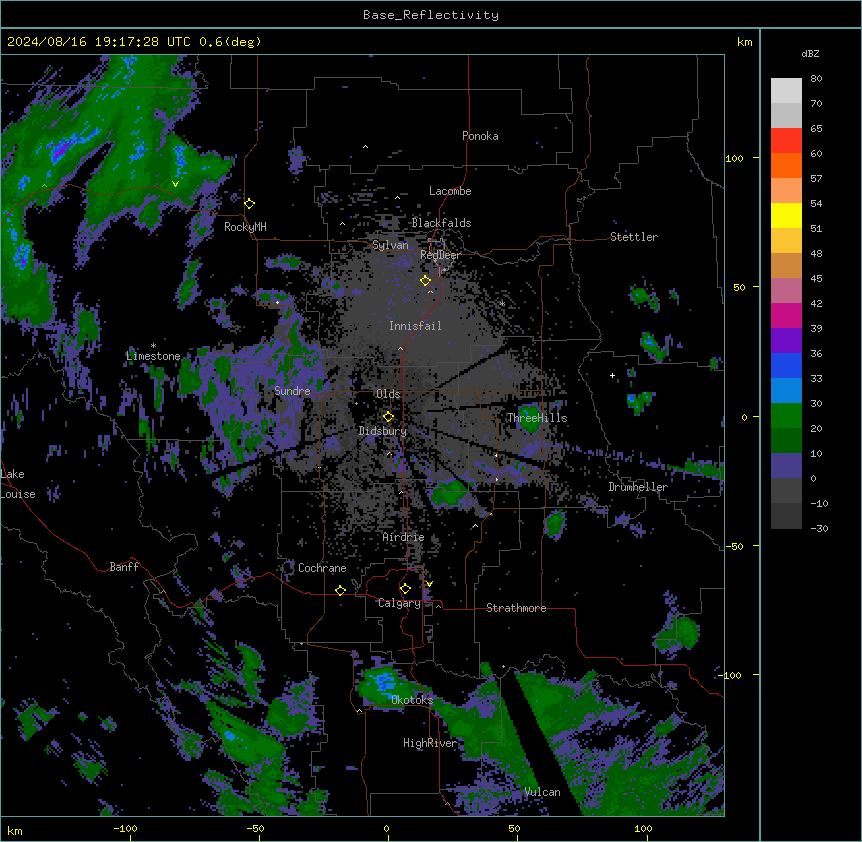Click the yellow marker below Cochrane

340,590
